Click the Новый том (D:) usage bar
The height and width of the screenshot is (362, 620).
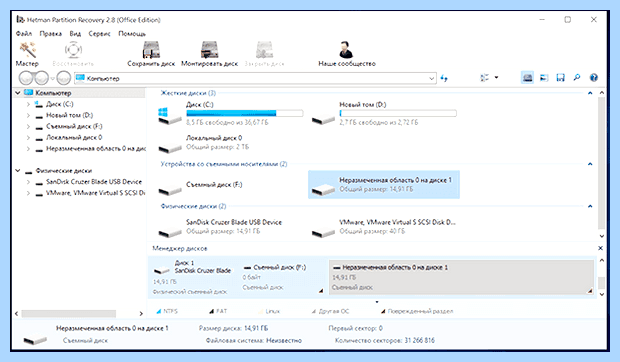pyautogui.click(x=398, y=113)
